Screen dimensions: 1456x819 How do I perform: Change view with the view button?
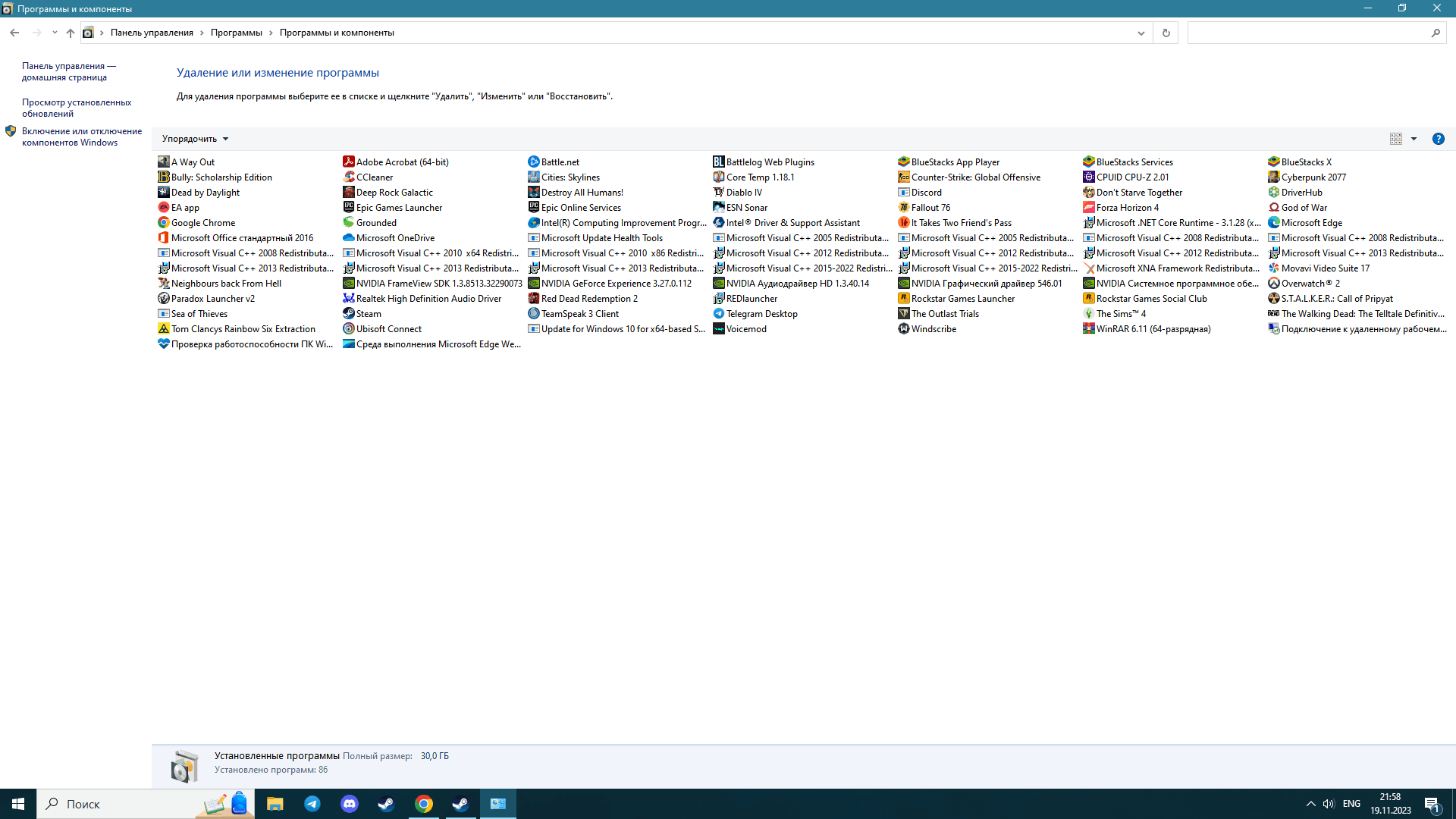1396,139
